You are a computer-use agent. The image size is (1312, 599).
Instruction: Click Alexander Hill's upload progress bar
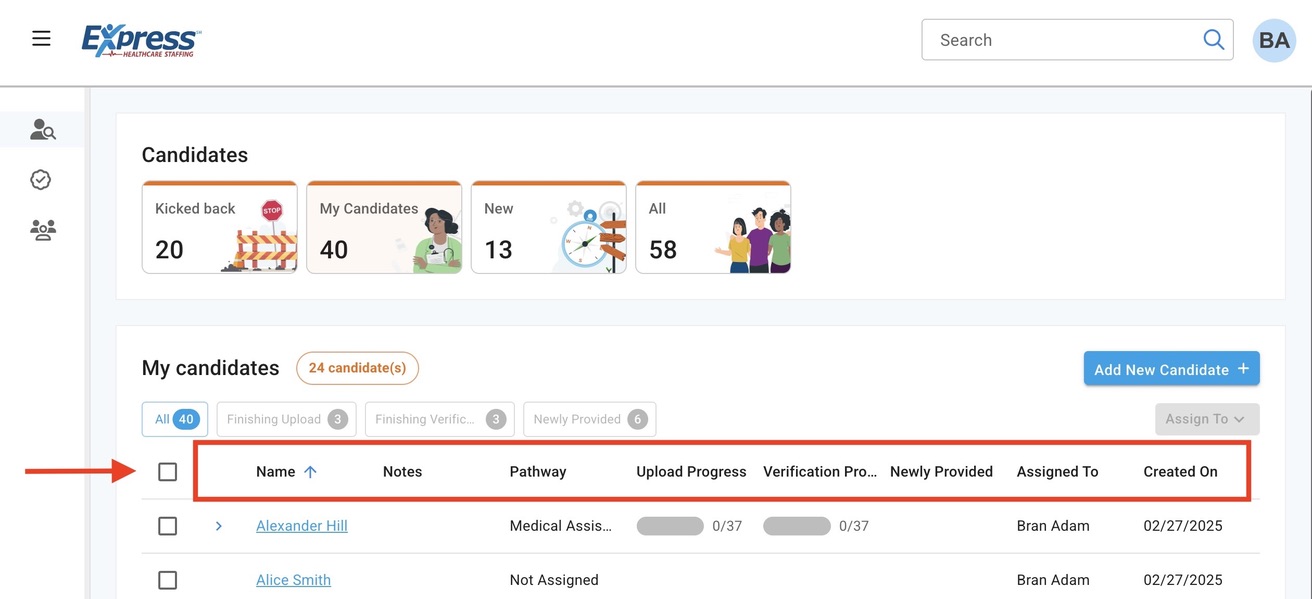point(670,526)
